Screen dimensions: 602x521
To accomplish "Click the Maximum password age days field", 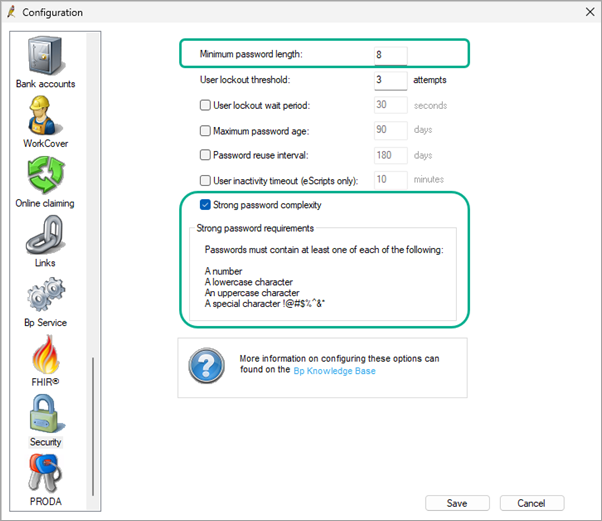I will click(x=390, y=130).
